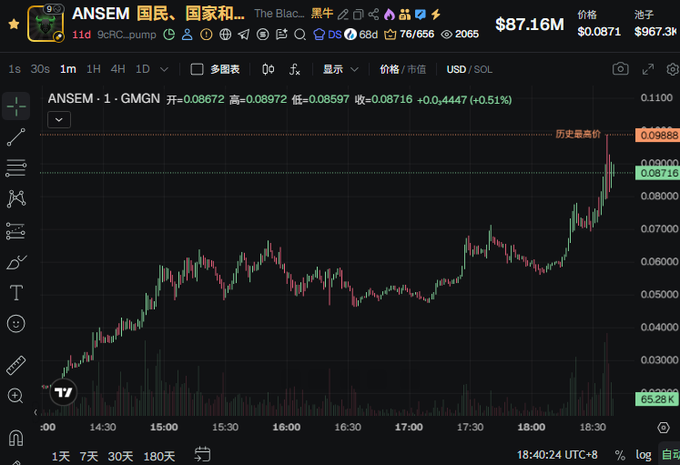Select the zoom-in magnifier tool

tap(15, 396)
